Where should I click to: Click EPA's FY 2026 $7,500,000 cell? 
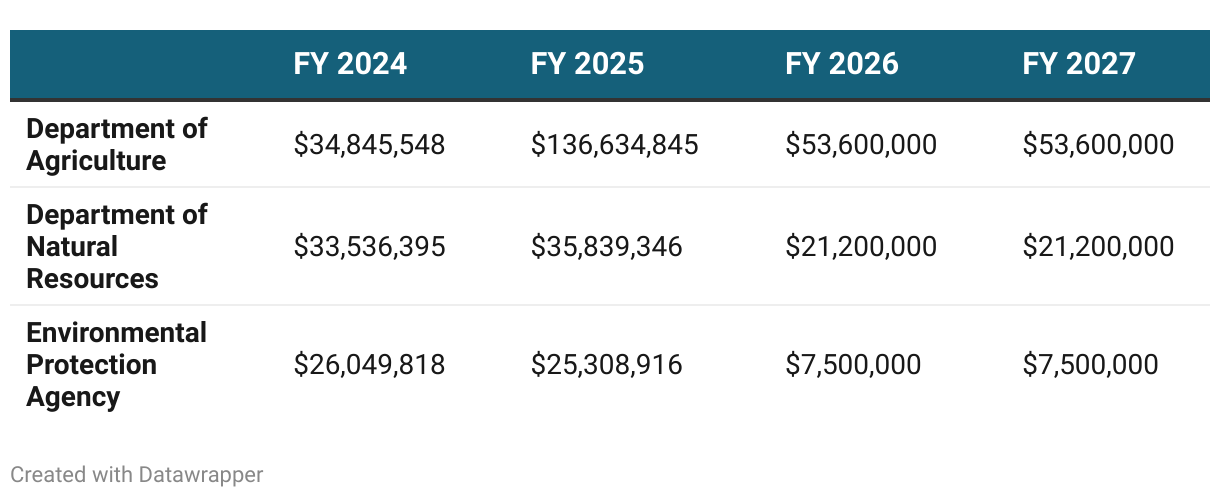coord(853,364)
